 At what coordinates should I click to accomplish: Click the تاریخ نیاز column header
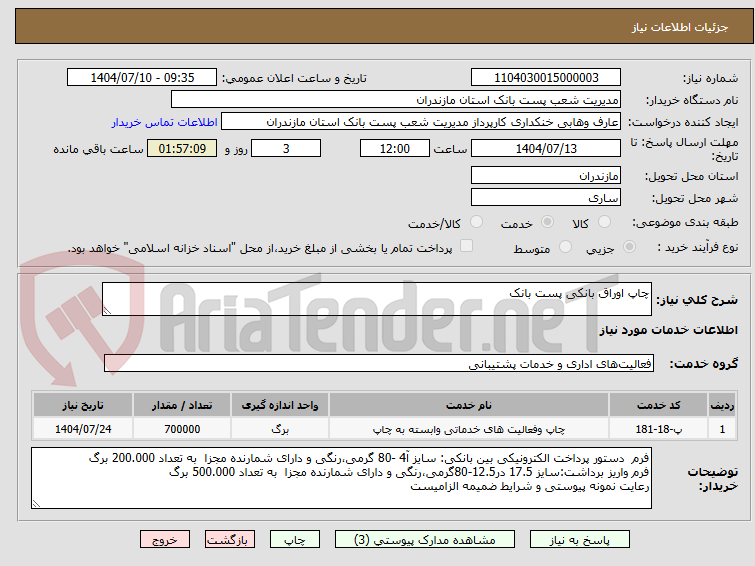pos(83,405)
